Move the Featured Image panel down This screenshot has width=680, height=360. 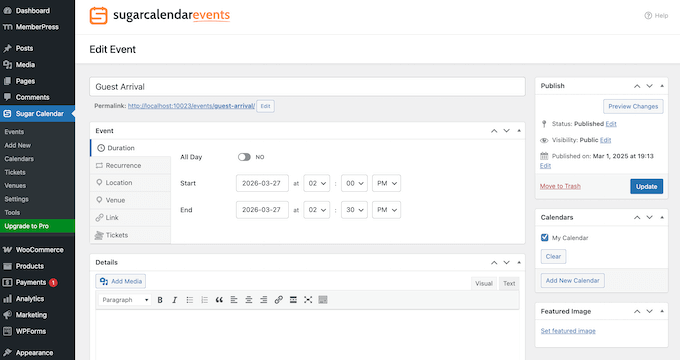click(649, 311)
